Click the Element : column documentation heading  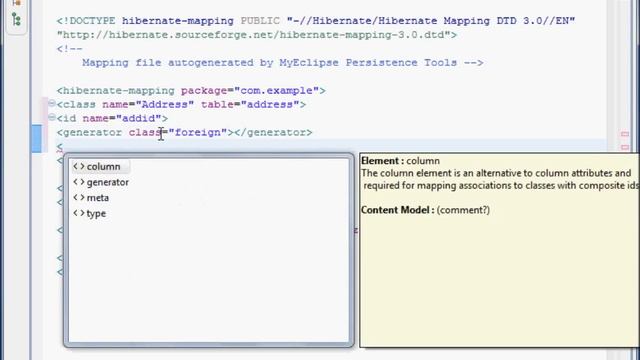pos(400,161)
